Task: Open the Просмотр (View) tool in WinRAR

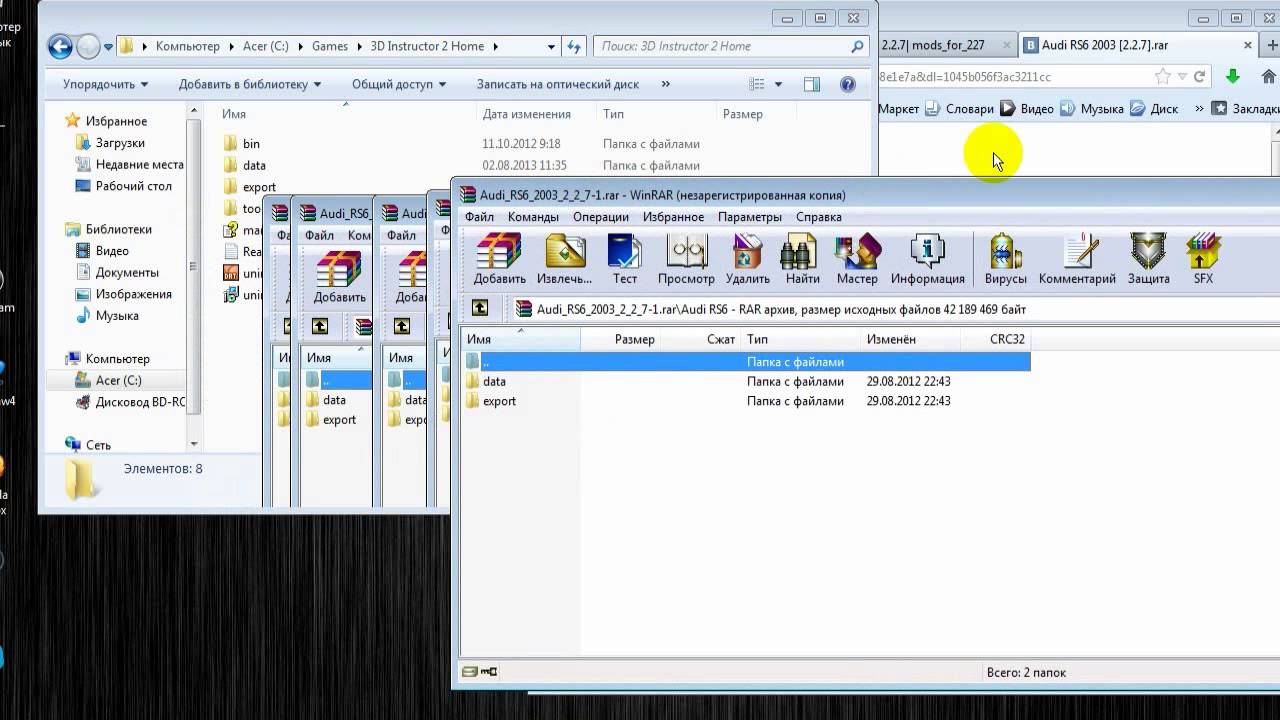Action: pyautogui.click(x=686, y=259)
